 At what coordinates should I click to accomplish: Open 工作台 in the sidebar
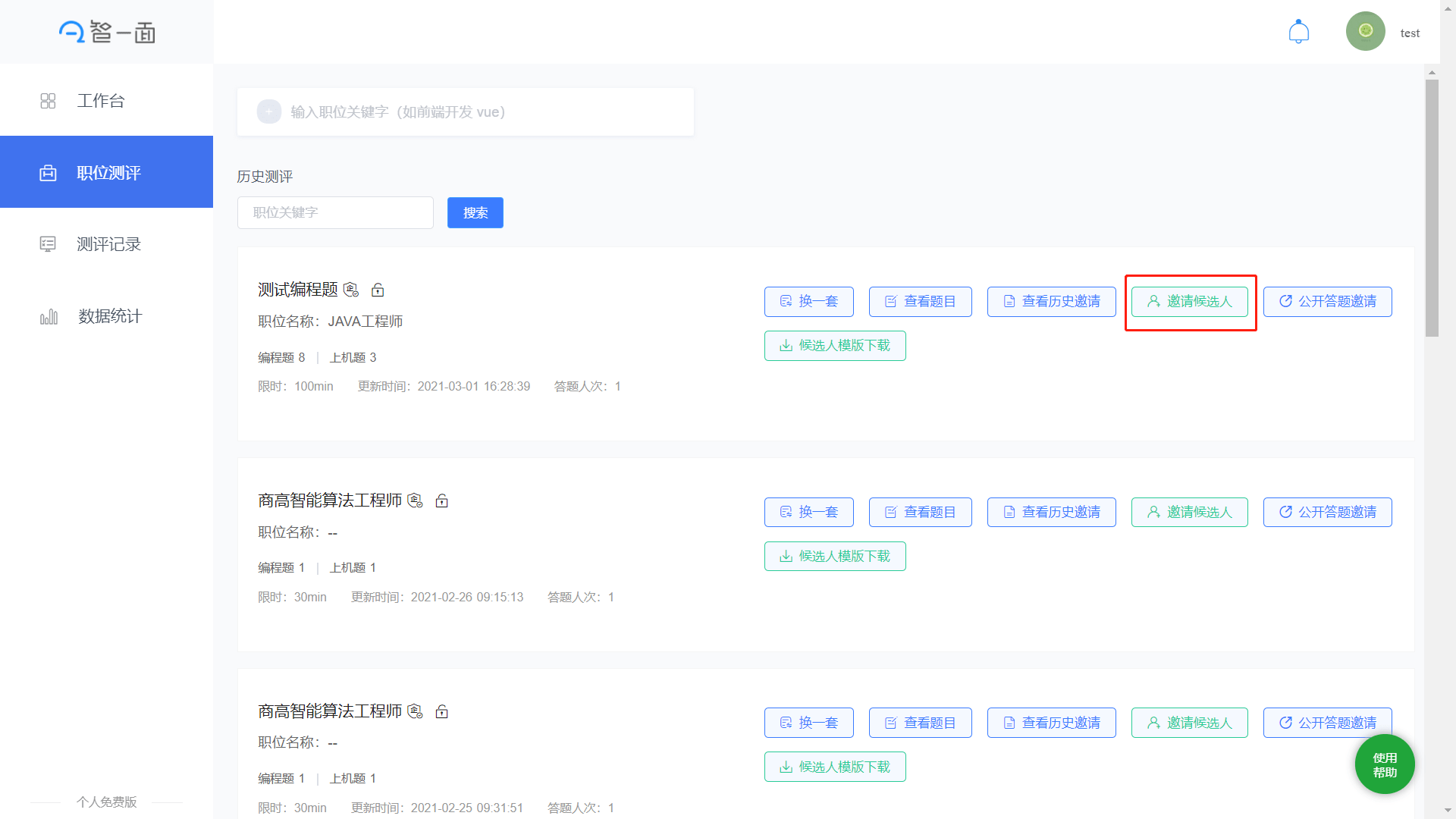[x=106, y=100]
